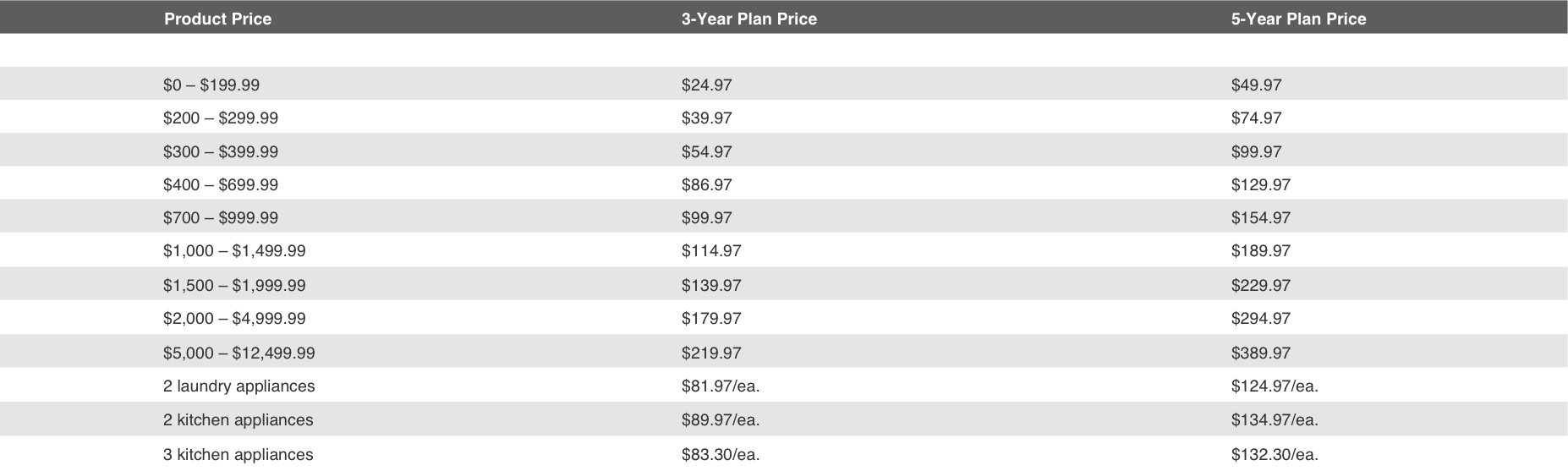This screenshot has height=471, width=1568.
Task: Click the $129.97 five-year plan price
Action: click(1261, 184)
